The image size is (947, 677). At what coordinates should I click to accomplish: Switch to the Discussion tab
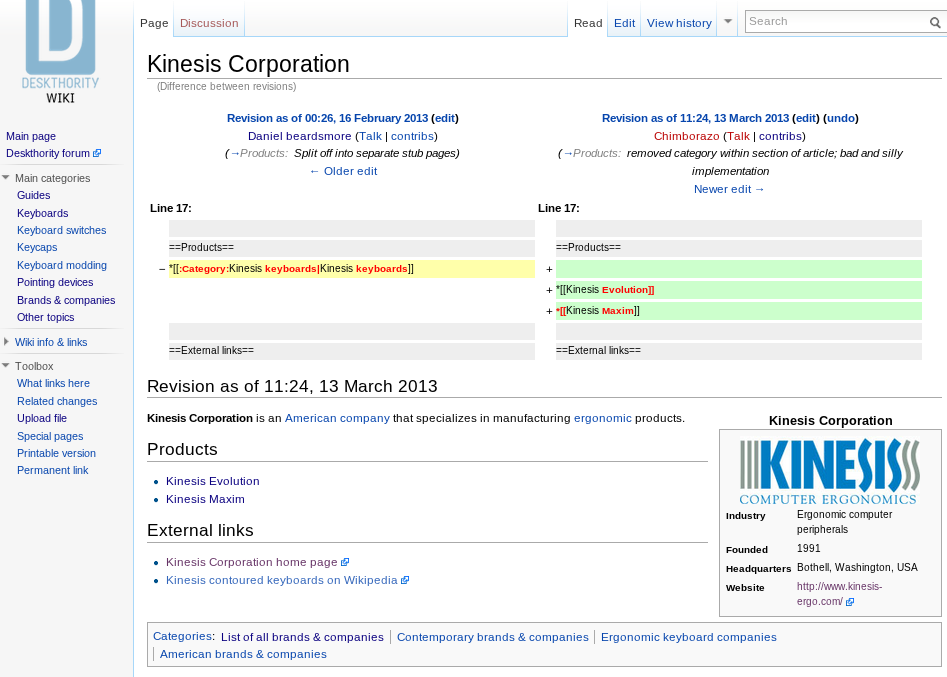pos(208,22)
